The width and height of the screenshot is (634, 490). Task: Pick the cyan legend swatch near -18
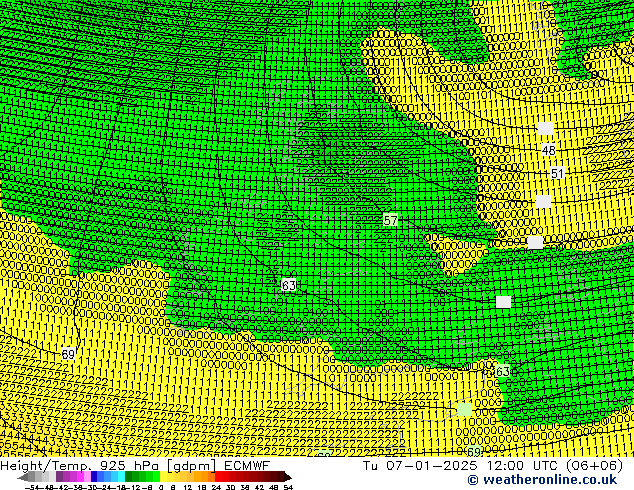pyautogui.click(x=121, y=477)
